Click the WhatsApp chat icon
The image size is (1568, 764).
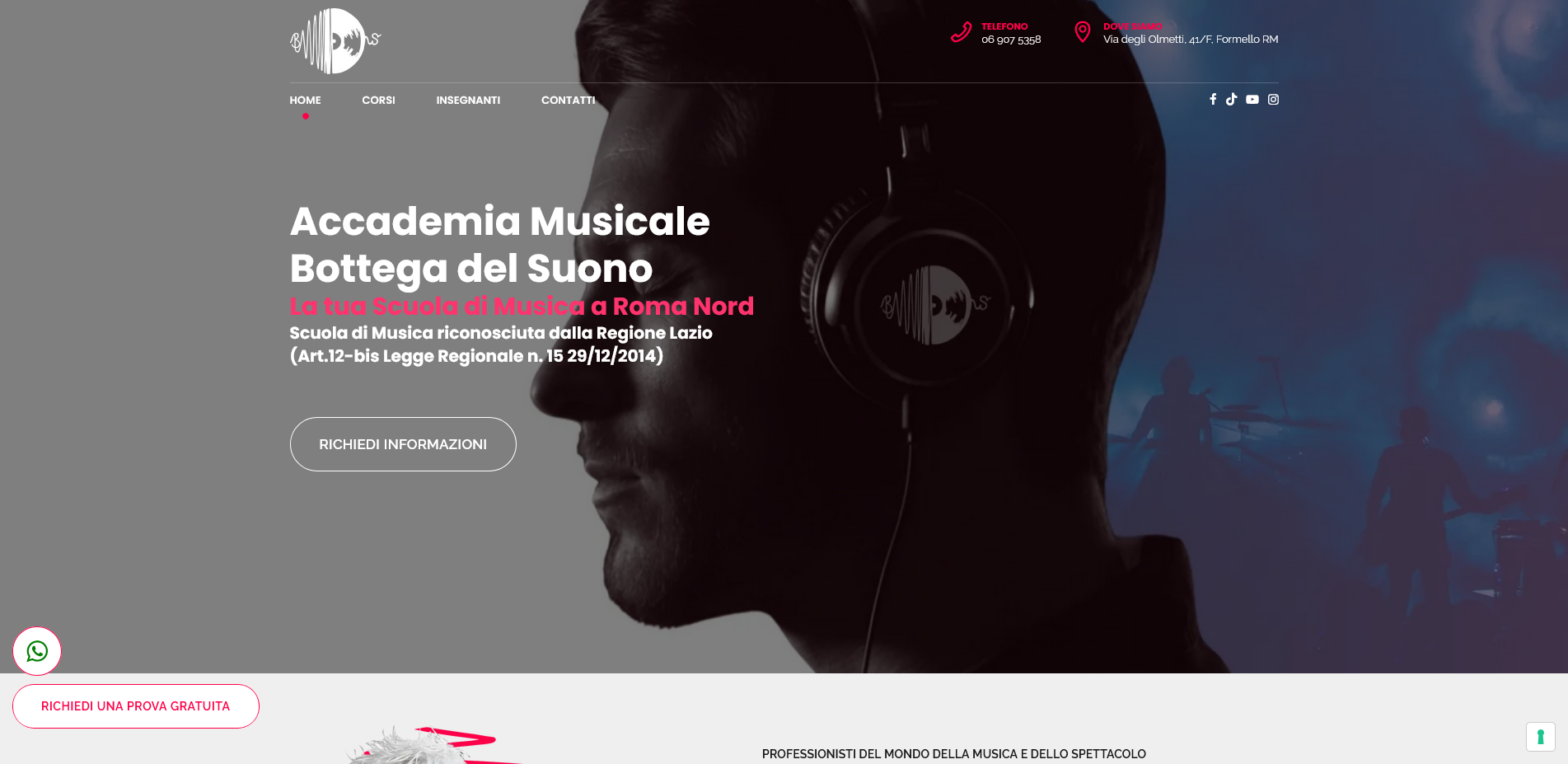37,651
